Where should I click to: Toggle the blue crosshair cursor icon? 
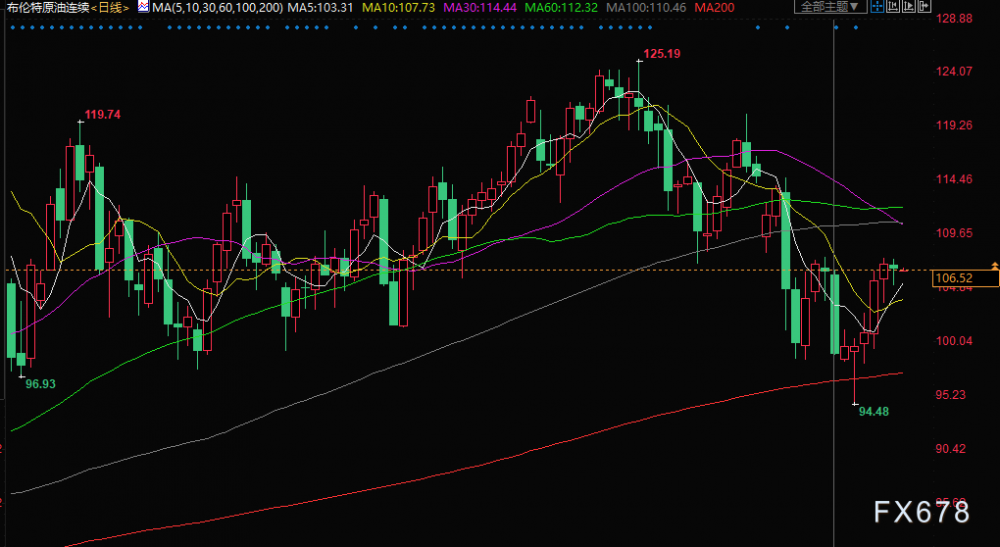point(878,6)
